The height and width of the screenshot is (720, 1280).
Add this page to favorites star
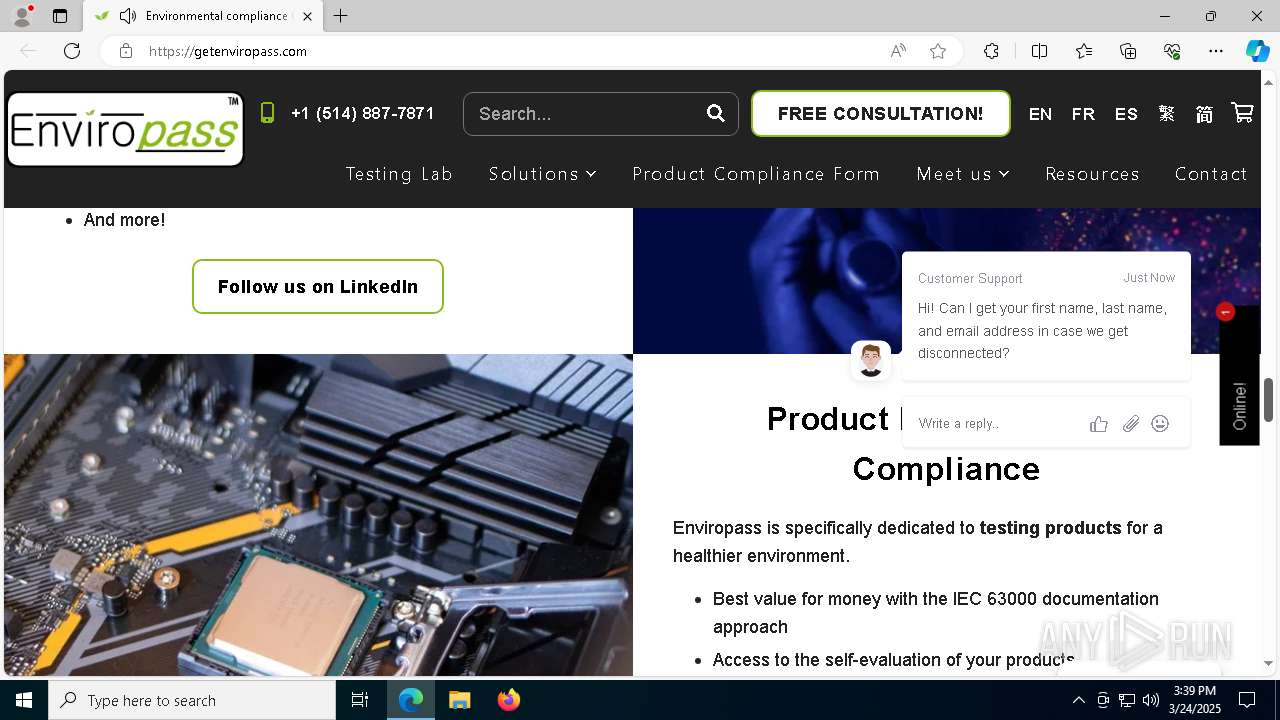(x=938, y=51)
